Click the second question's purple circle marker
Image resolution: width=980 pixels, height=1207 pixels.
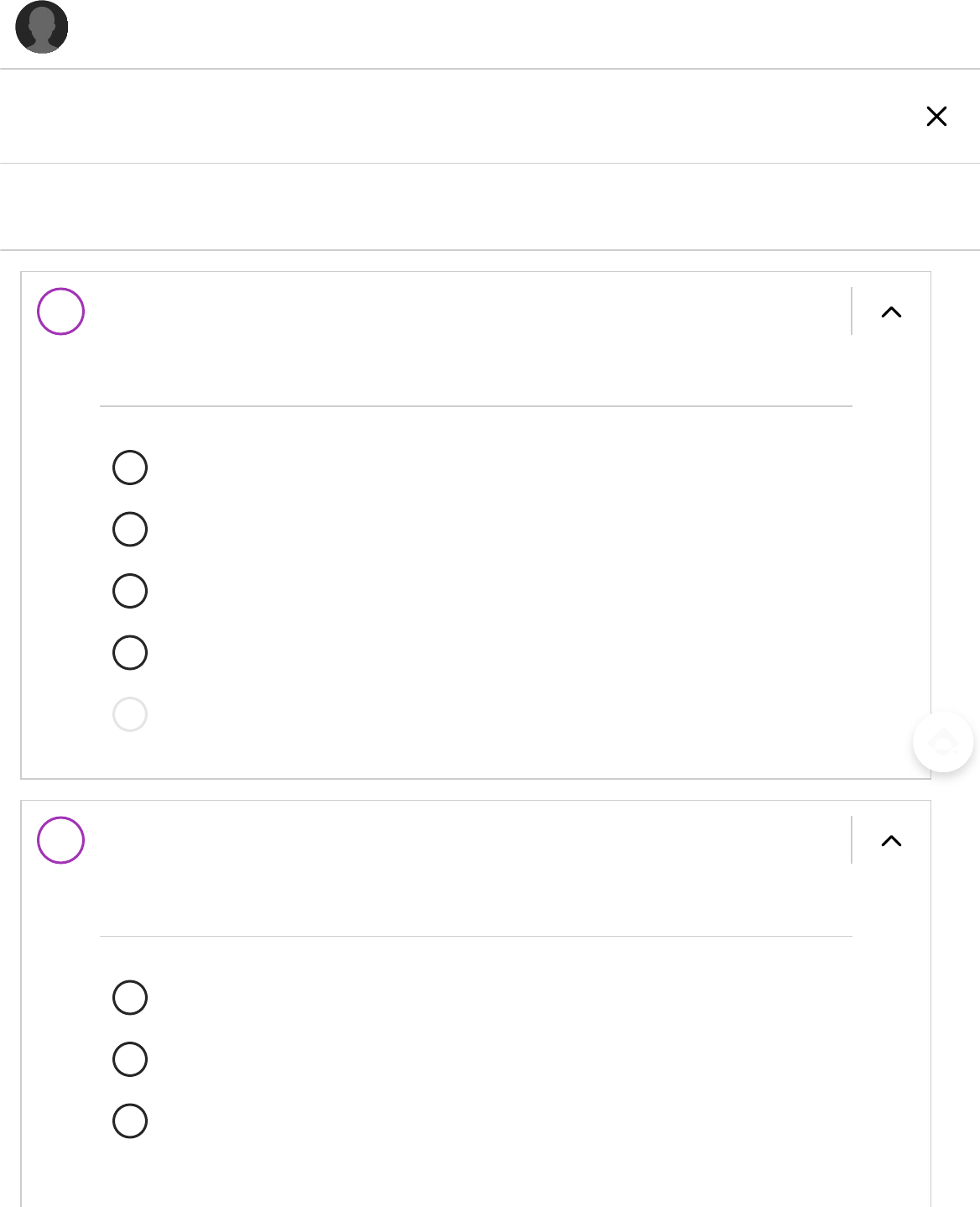click(x=60, y=840)
